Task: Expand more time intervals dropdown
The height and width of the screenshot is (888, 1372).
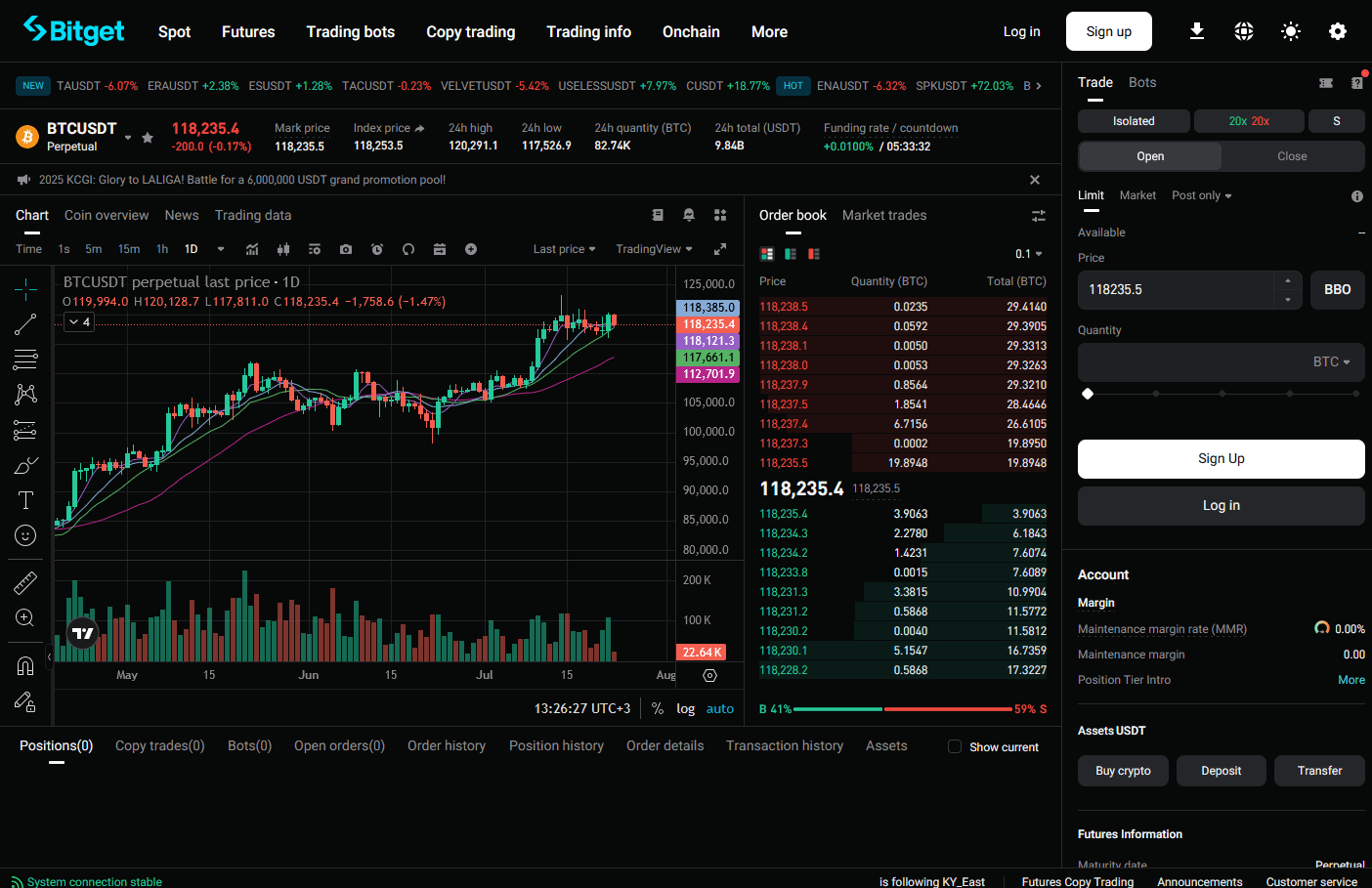Action: [x=221, y=249]
